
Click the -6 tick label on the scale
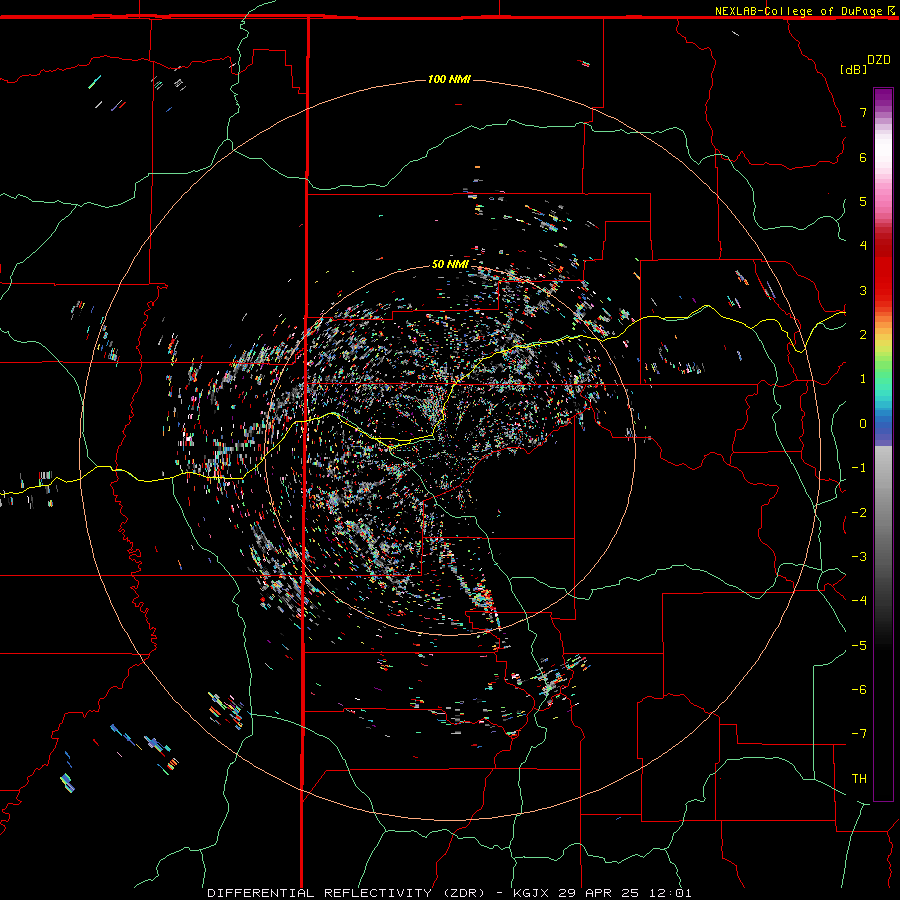(859, 690)
